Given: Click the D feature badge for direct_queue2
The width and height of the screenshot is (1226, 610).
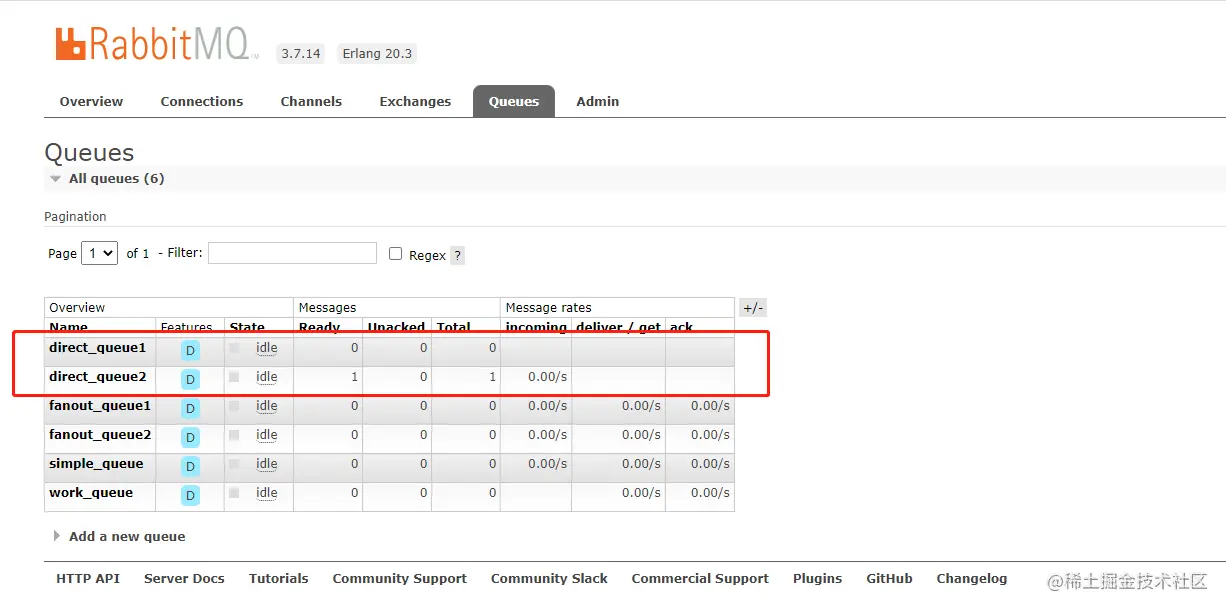Looking at the screenshot, I should pyautogui.click(x=190, y=379).
